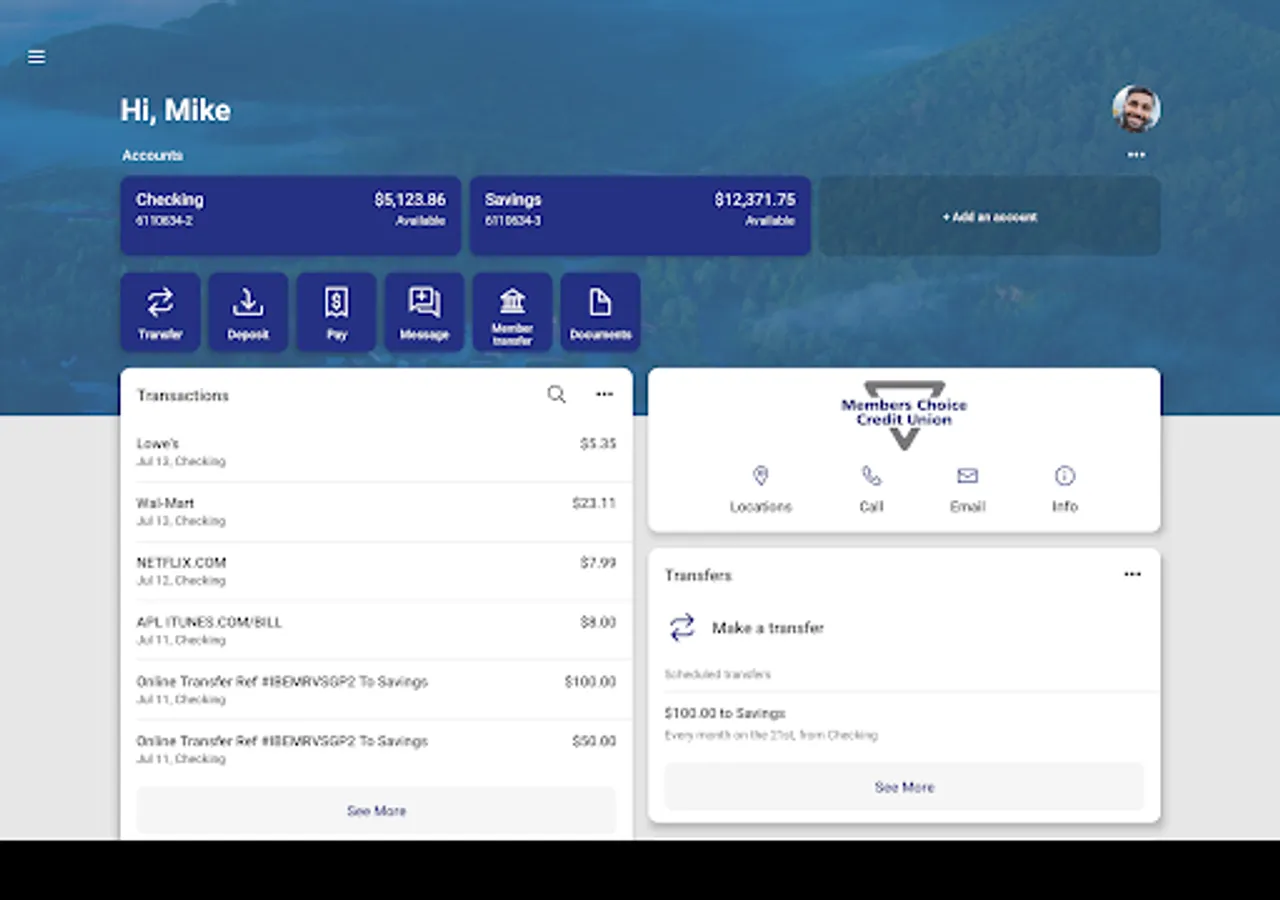This screenshot has height=900, width=1280.
Task: Click the Add an account tile
Action: 989,216
